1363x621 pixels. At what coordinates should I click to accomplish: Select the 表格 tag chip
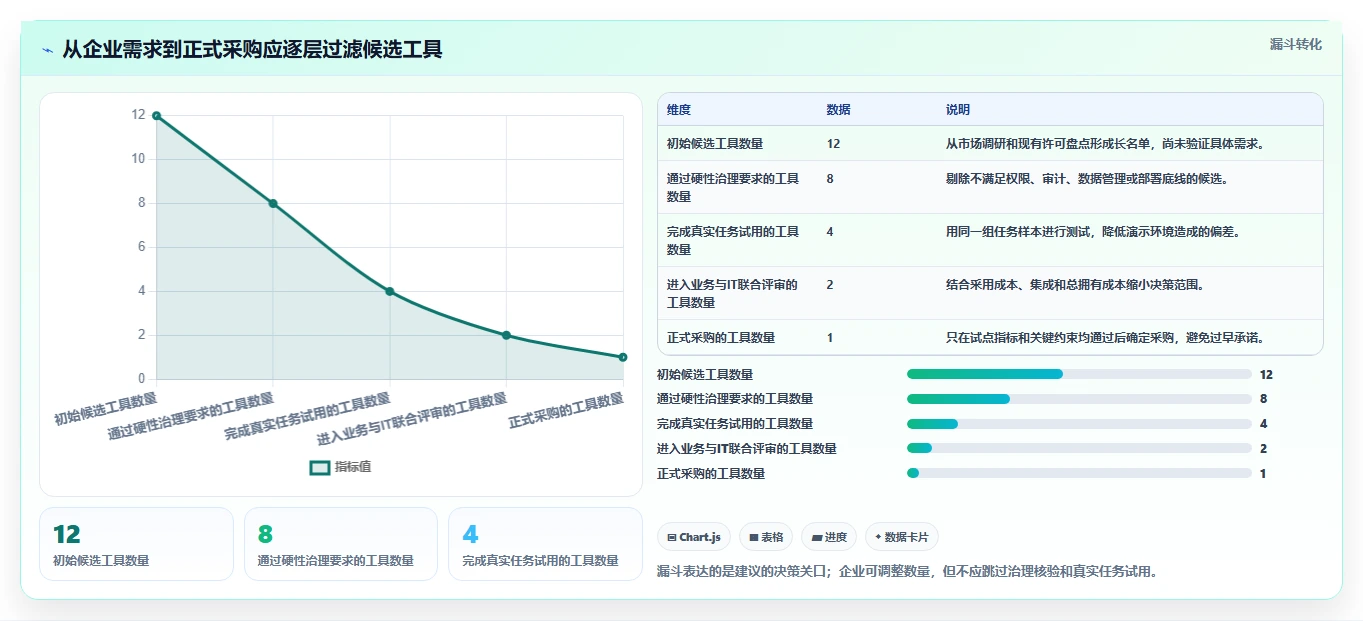pyautogui.click(x=766, y=537)
